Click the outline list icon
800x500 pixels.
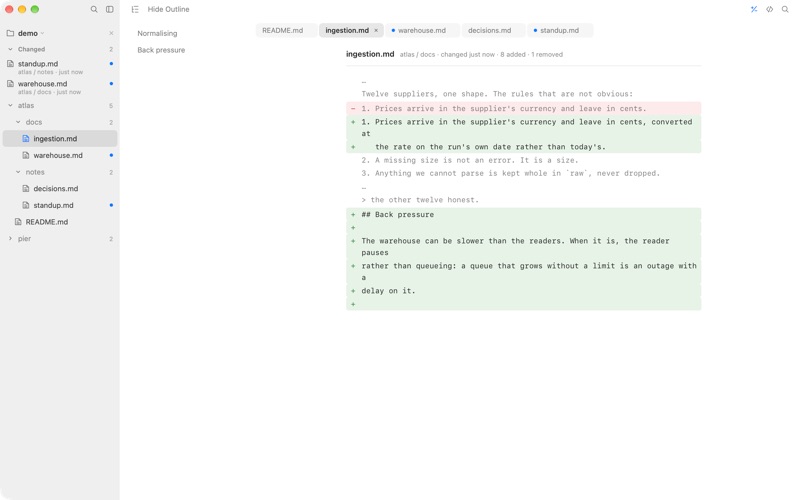click(x=135, y=9)
